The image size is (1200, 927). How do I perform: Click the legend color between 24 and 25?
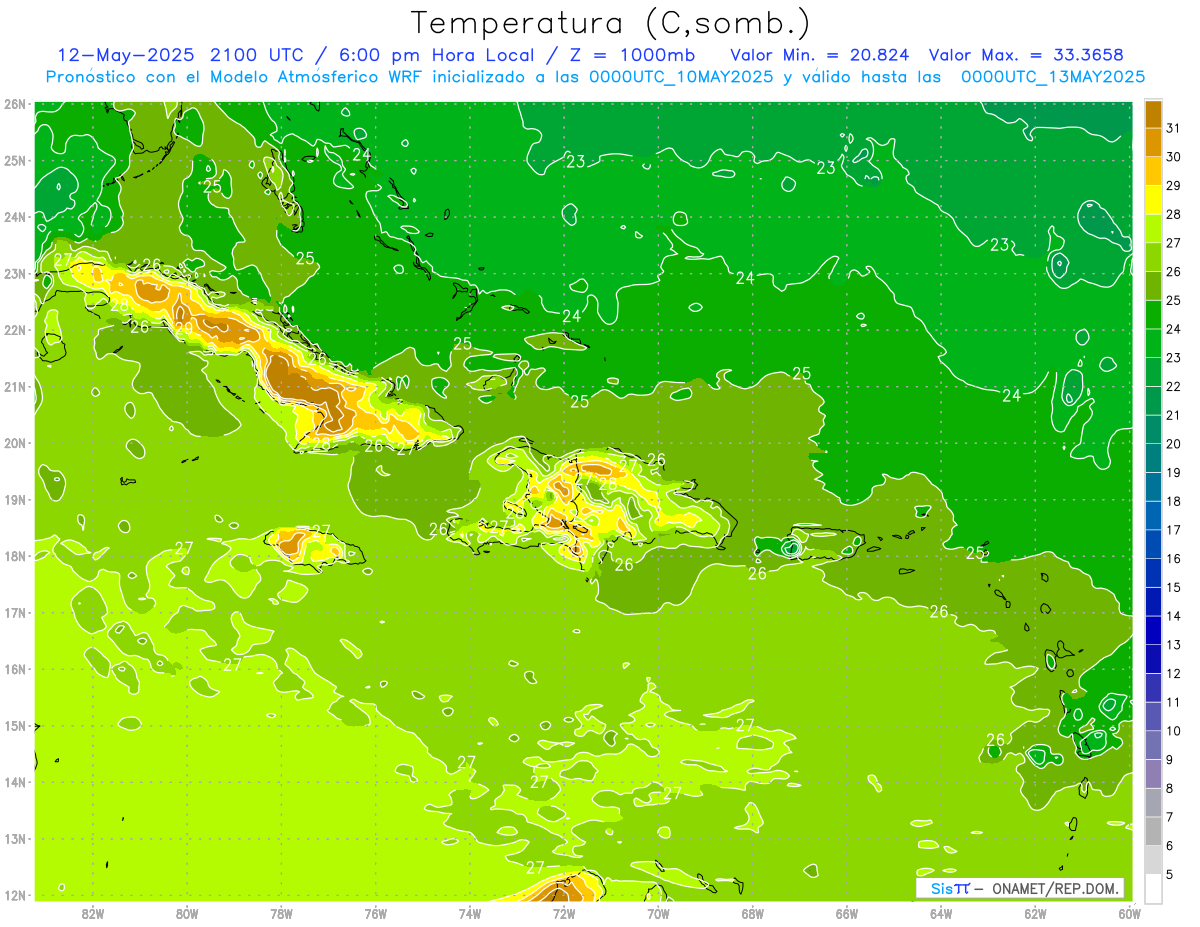pos(1153,314)
